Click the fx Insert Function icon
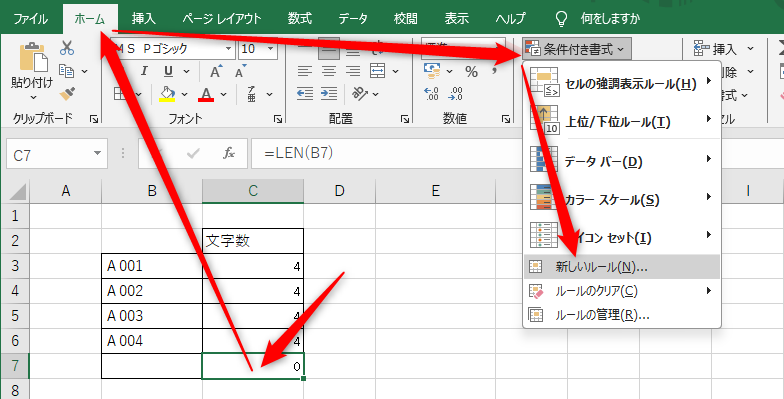This screenshot has width=784, height=399. [228, 154]
